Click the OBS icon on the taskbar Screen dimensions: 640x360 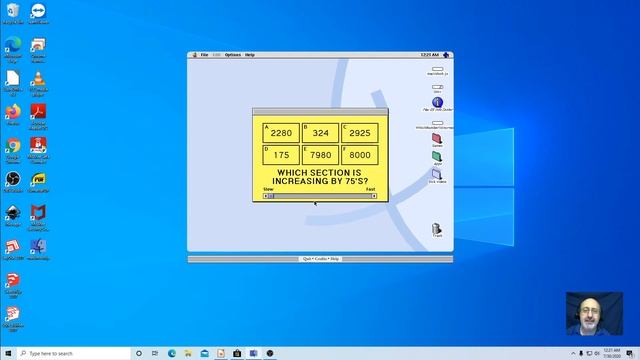point(270,353)
